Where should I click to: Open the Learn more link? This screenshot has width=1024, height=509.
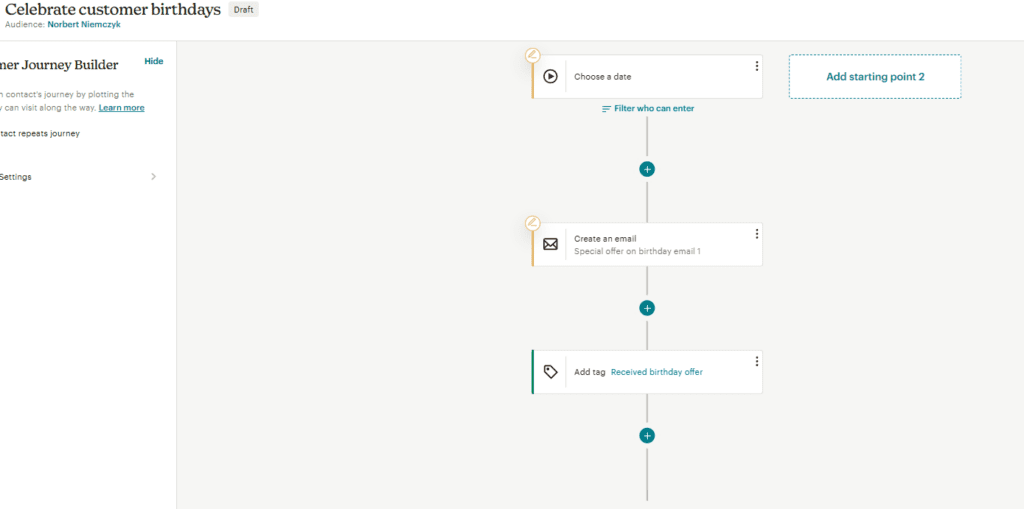pyautogui.click(x=121, y=108)
